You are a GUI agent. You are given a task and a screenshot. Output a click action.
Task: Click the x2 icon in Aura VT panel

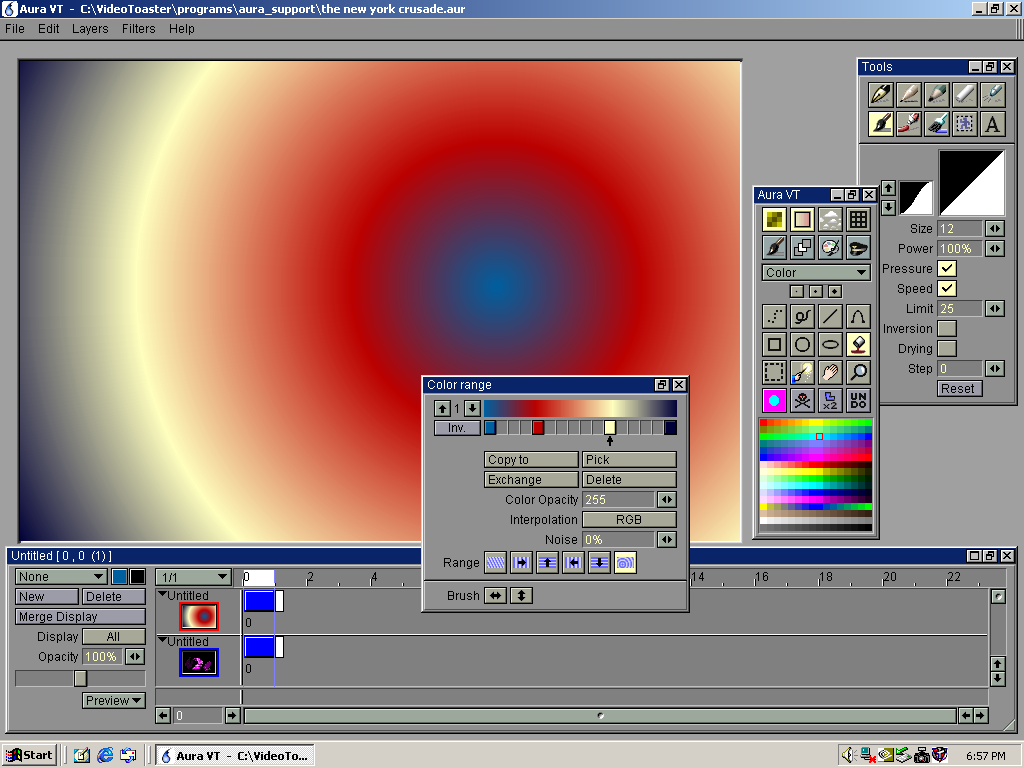point(830,400)
